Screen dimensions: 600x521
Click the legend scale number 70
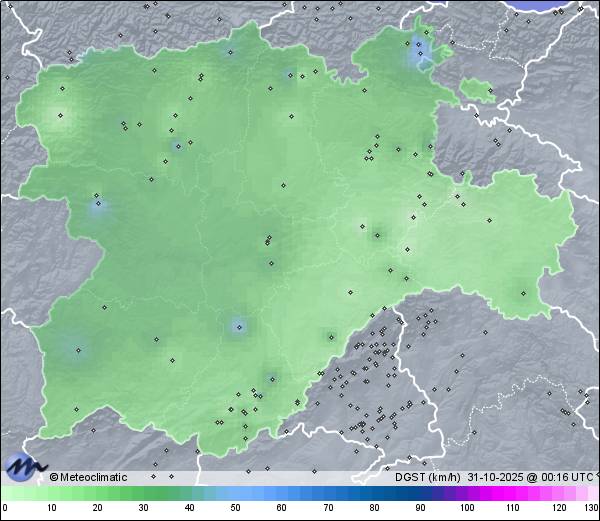[x=328, y=509]
